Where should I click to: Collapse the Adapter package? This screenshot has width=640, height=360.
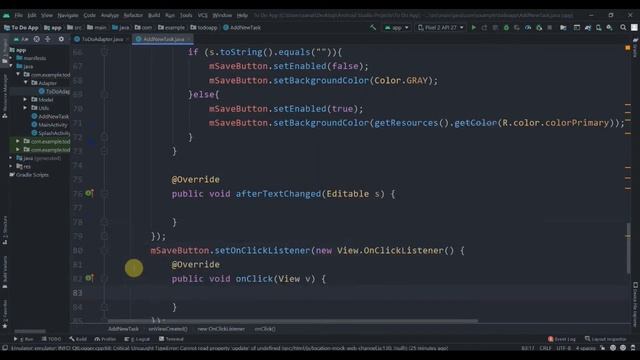coord(26,83)
